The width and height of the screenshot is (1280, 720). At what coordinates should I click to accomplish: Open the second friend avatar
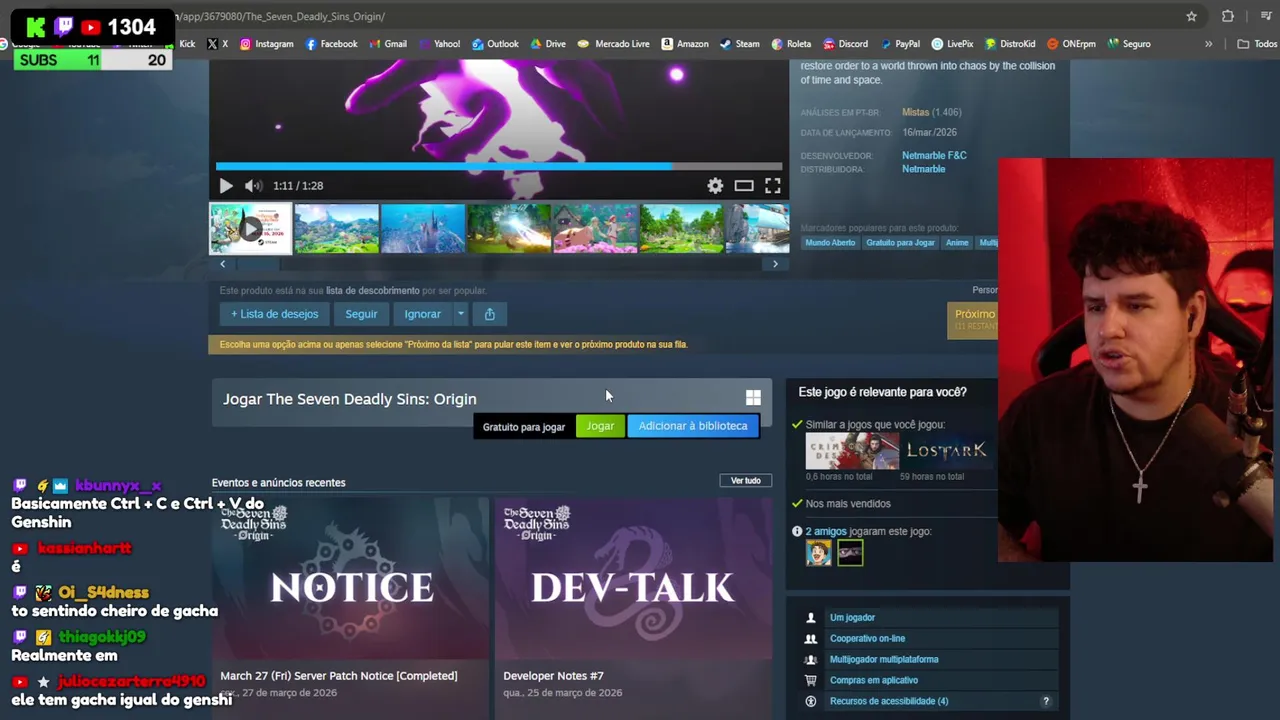click(850, 553)
